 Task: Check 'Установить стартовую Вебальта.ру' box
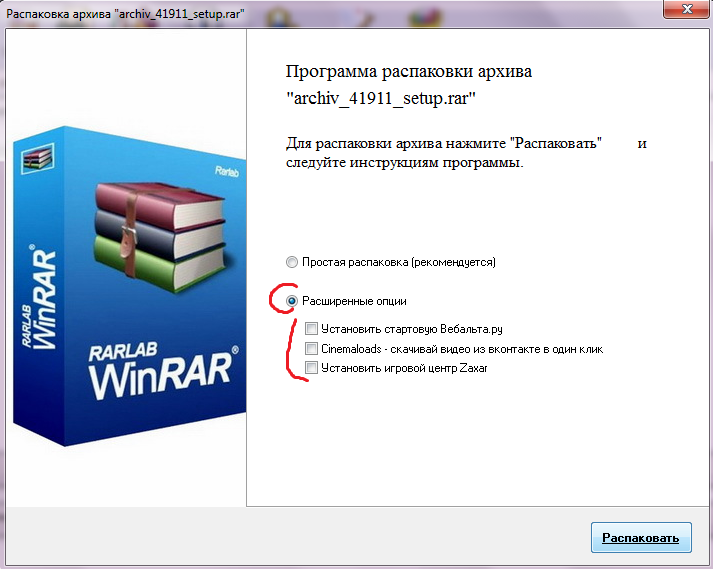coord(311,328)
